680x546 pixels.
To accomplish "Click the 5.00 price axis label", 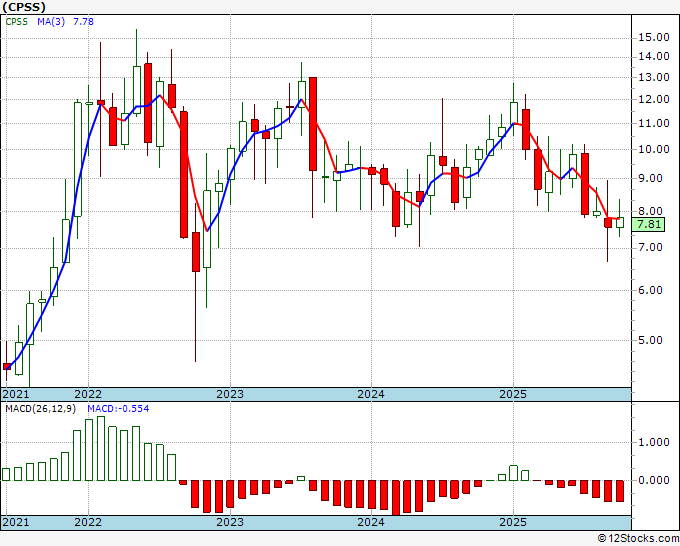I will click(x=650, y=340).
